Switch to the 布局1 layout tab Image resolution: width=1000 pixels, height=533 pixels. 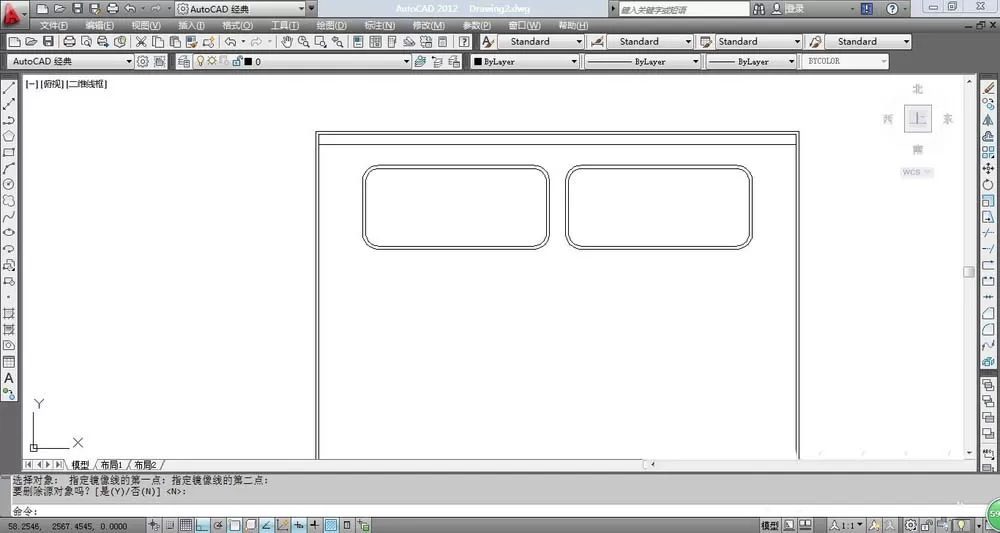[112, 465]
